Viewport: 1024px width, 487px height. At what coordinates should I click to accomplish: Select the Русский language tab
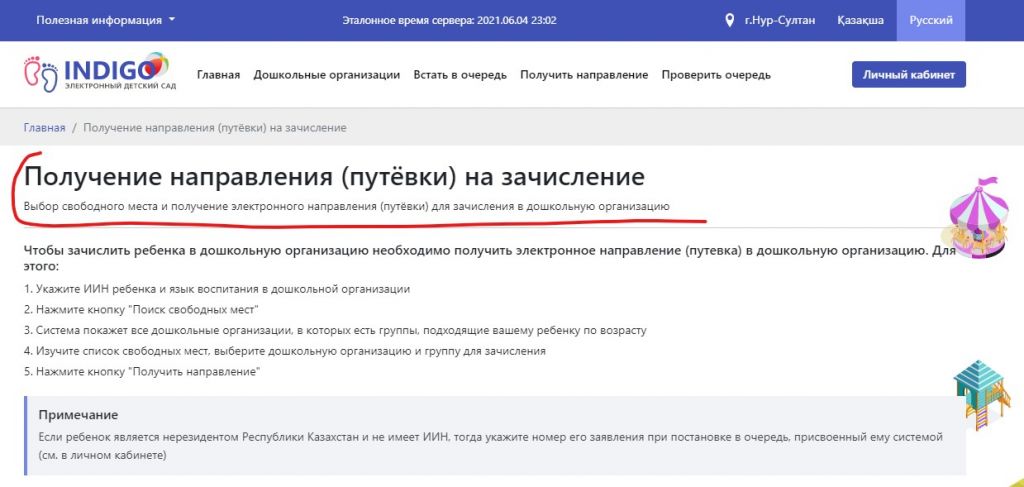tap(930, 20)
